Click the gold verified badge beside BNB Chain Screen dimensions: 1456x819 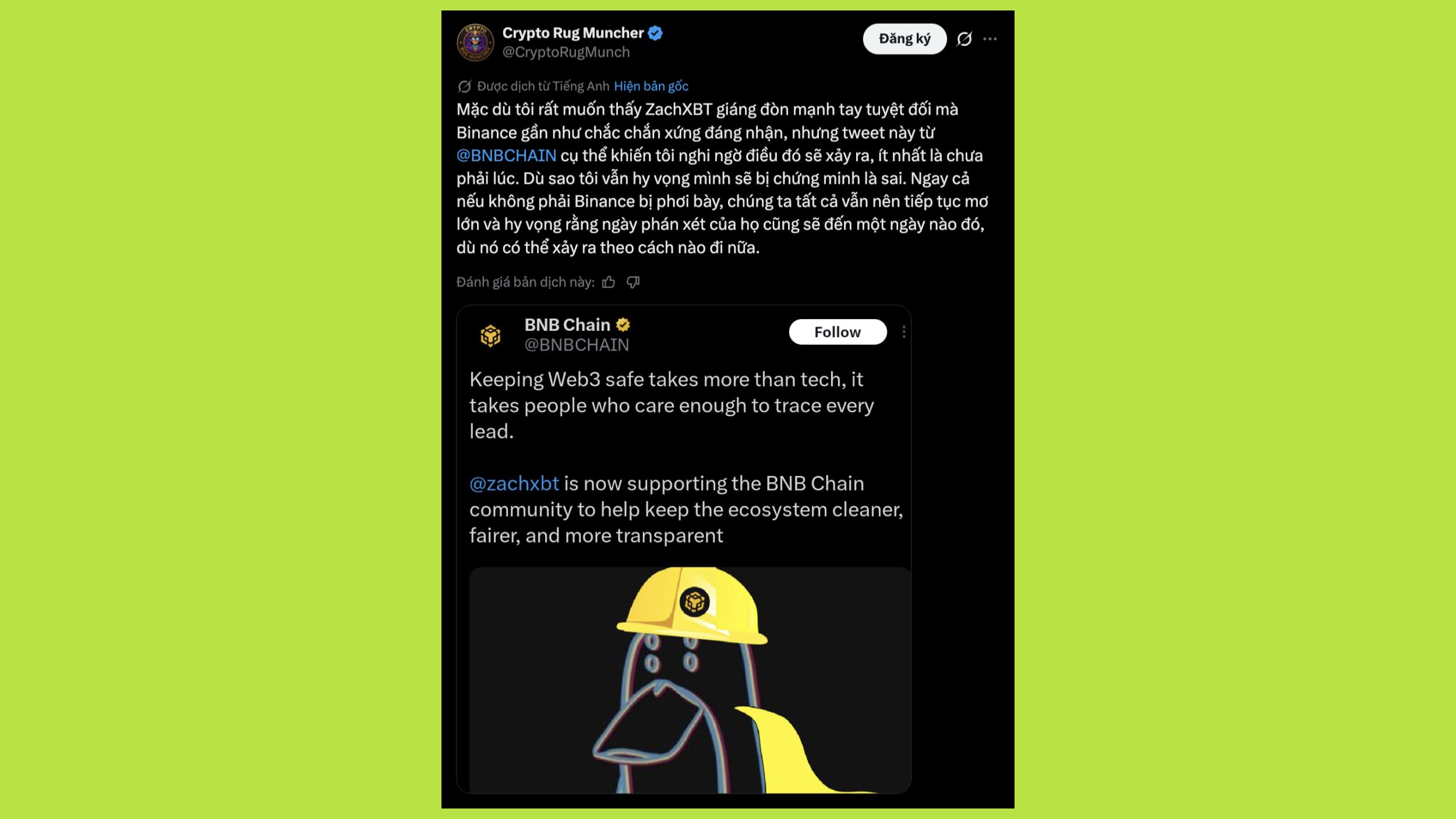pyautogui.click(x=623, y=324)
